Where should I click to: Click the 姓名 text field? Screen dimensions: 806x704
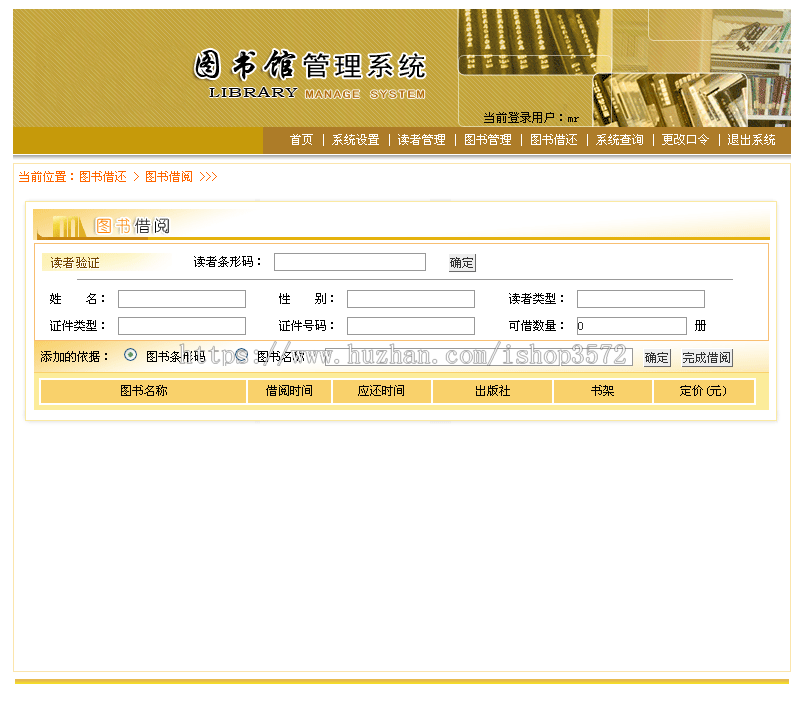(x=182, y=299)
